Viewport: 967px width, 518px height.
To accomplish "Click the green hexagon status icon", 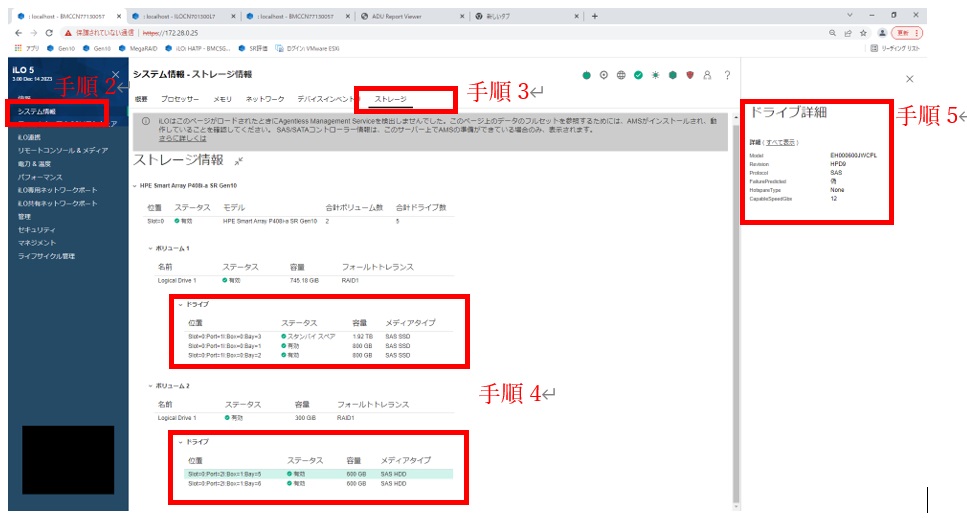I will click(673, 75).
